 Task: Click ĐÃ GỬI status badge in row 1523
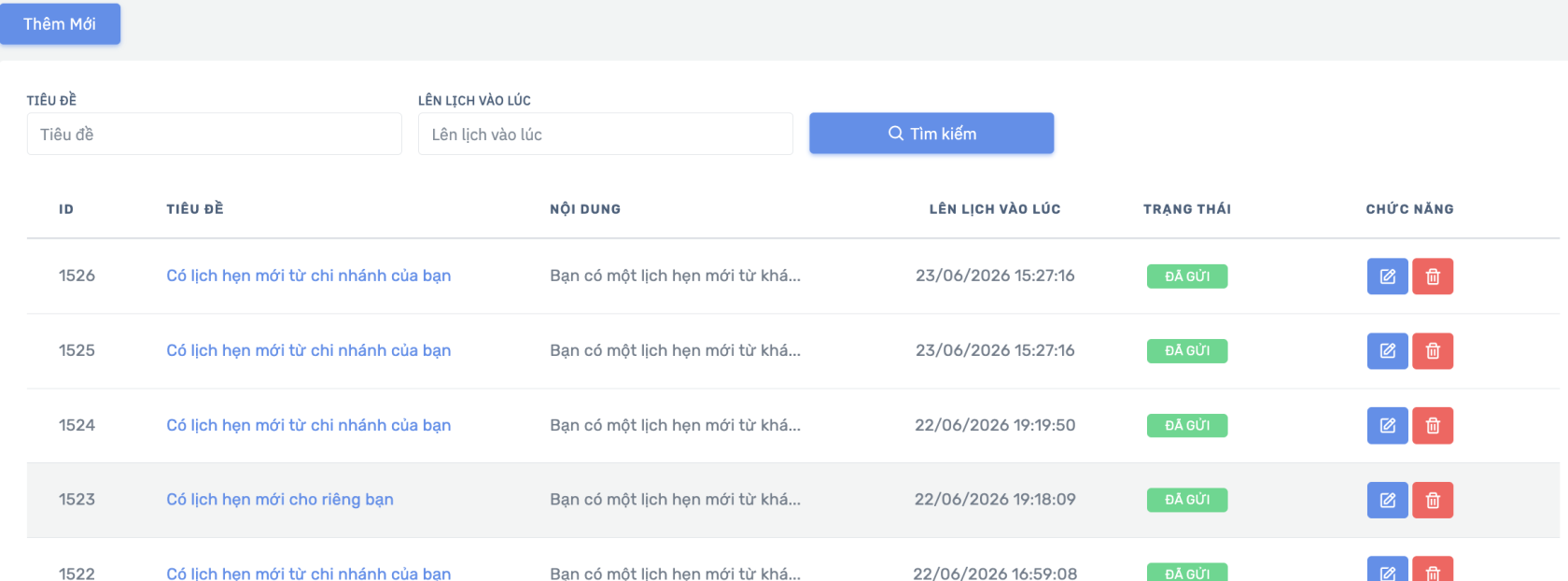point(1187,501)
